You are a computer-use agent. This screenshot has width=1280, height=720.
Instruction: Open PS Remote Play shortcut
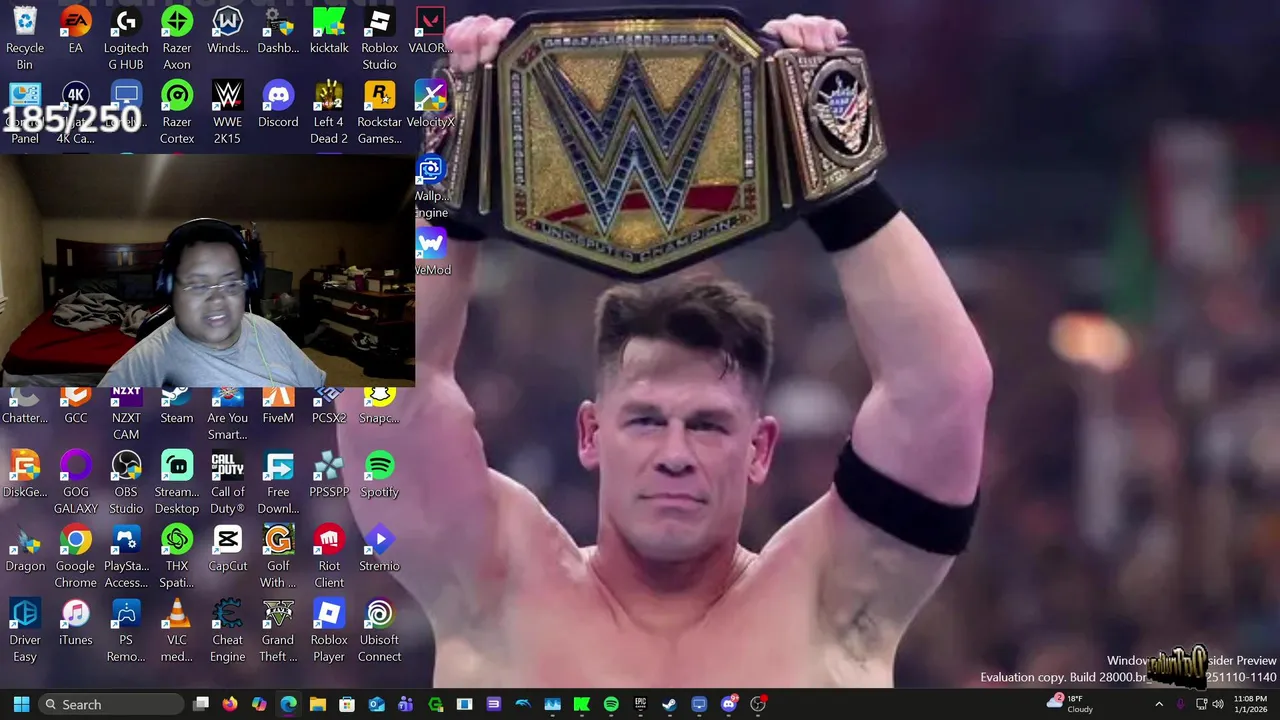(126, 630)
